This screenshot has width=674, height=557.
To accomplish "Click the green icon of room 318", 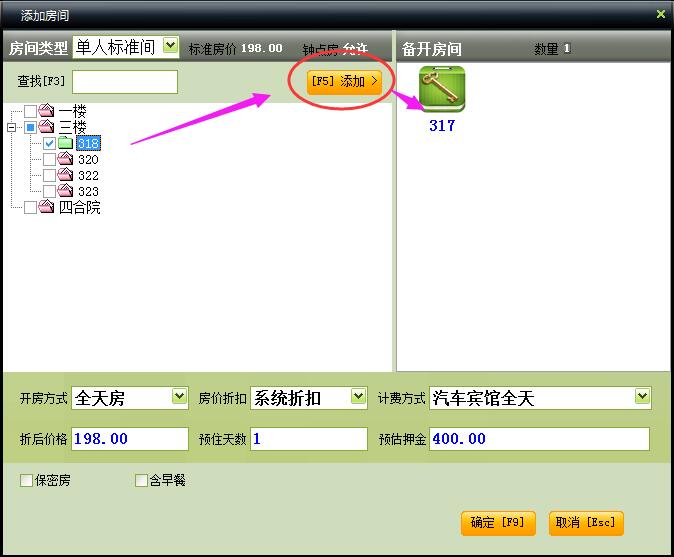I will [x=65, y=143].
